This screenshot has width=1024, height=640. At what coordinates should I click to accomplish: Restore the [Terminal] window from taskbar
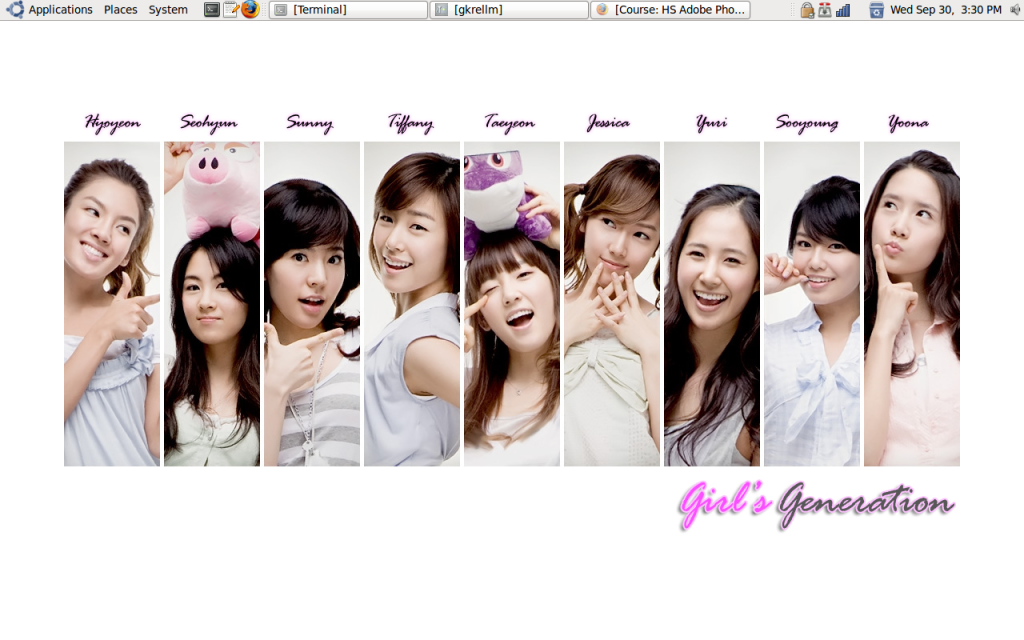(x=348, y=10)
